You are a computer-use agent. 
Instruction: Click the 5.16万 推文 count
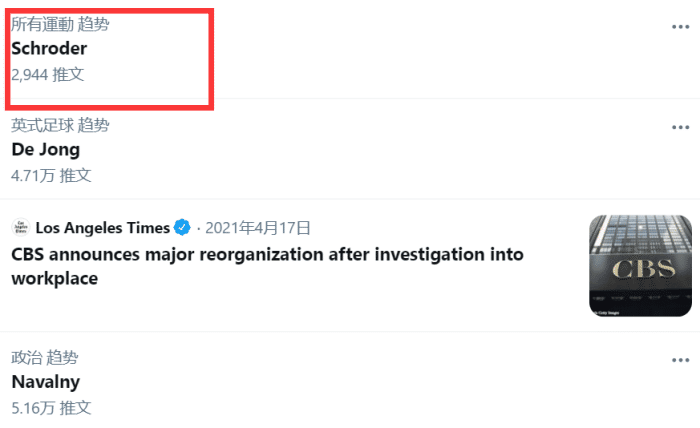[51, 407]
